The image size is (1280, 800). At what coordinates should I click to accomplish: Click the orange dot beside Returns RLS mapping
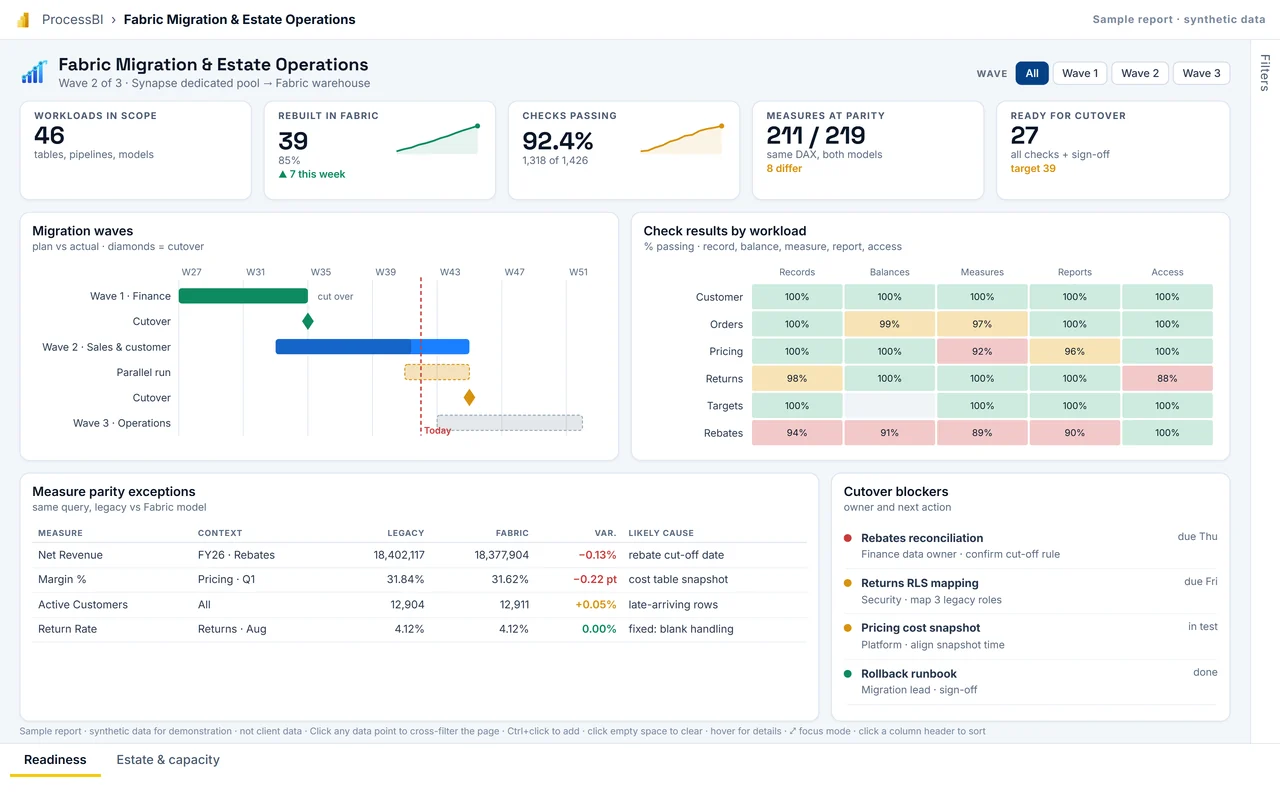tap(848, 583)
